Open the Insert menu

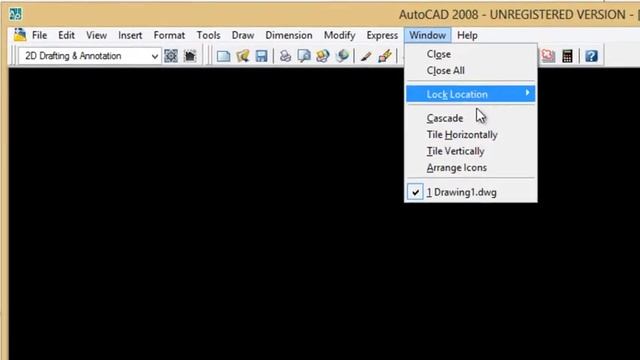130,36
